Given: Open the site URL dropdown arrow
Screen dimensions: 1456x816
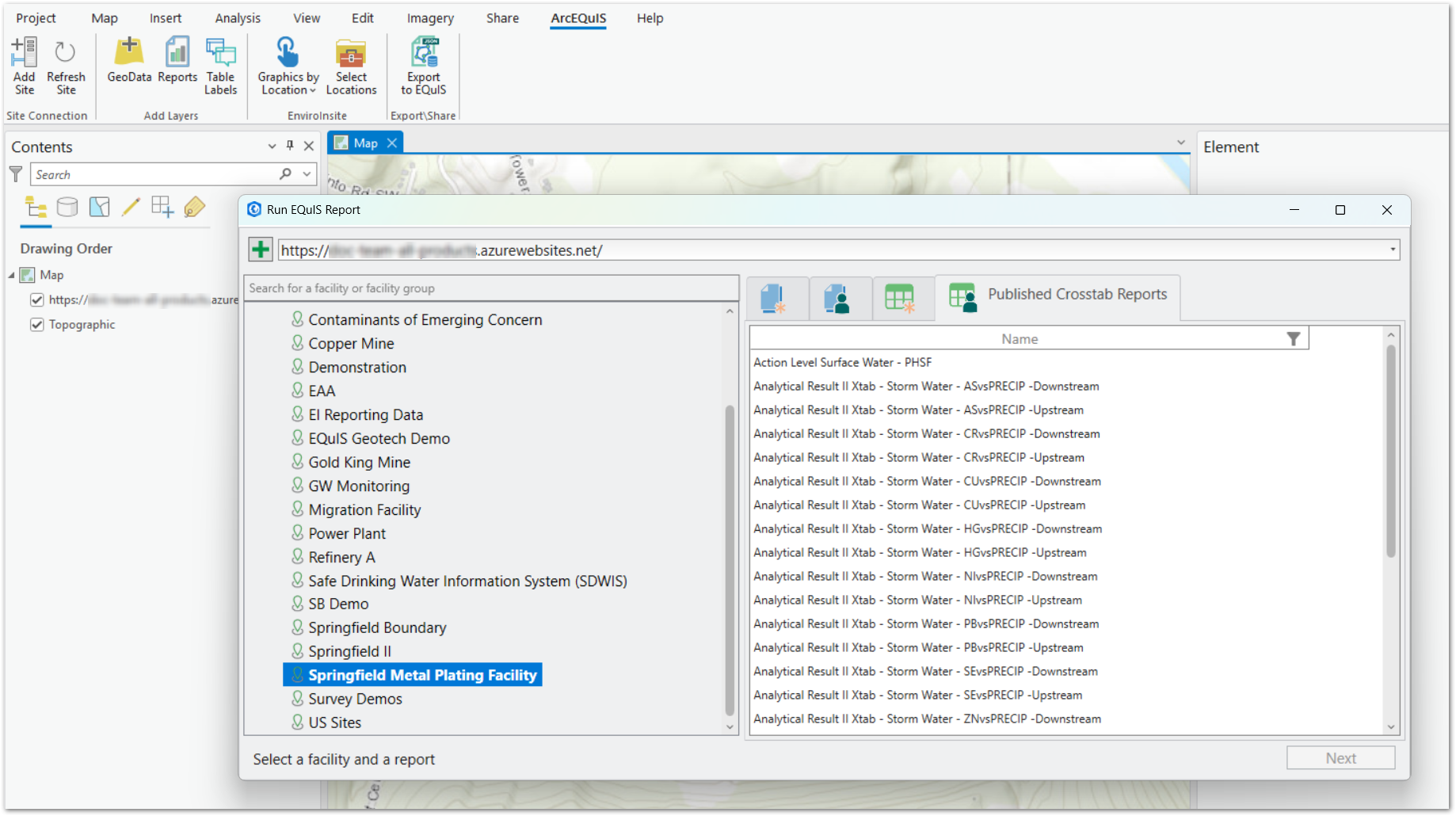Looking at the screenshot, I should point(1393,250).
